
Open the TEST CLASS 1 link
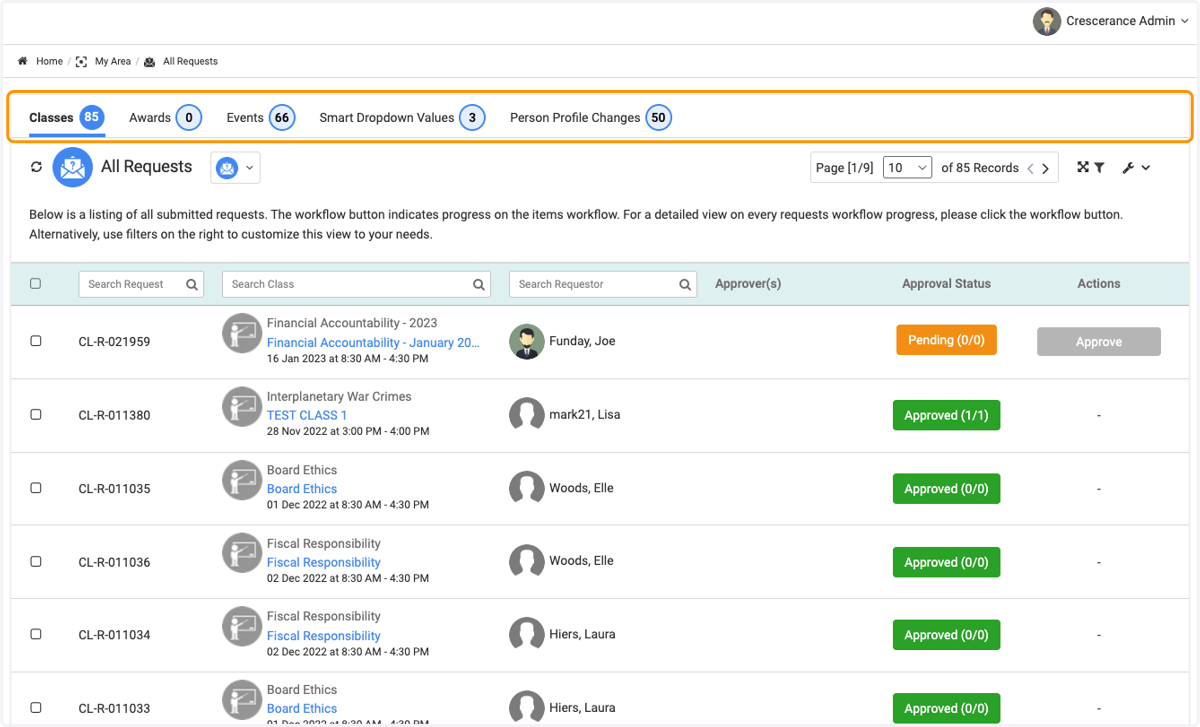point(307,415)
